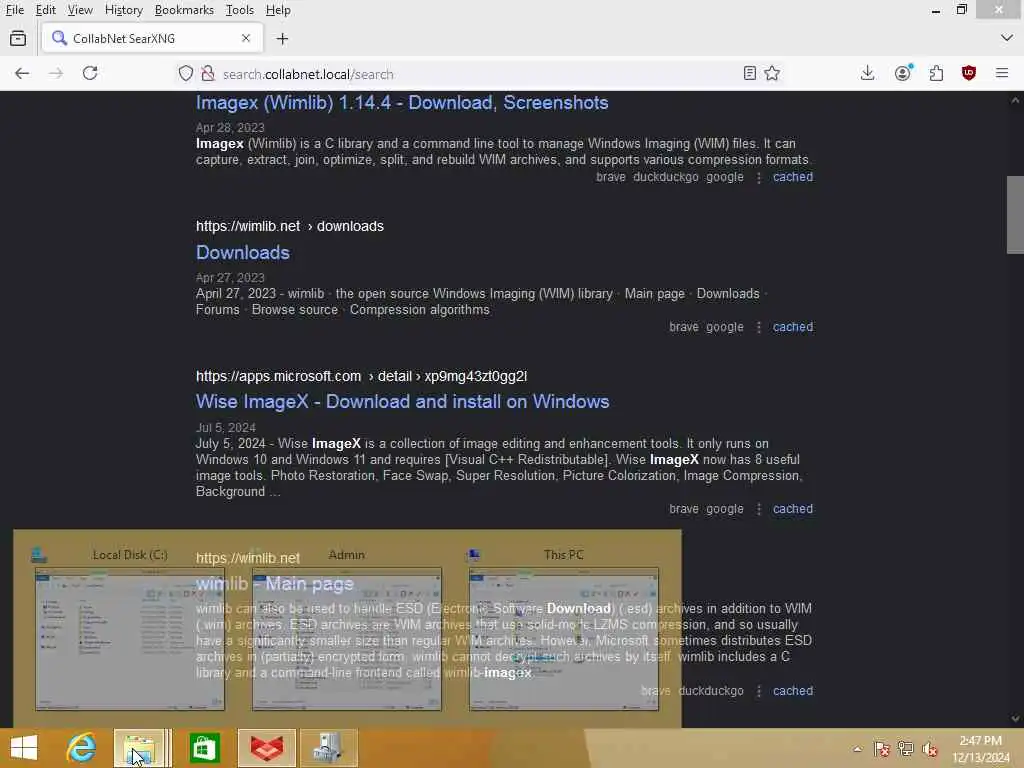
Task: Open cached link for Imagex (Wimlib) result
Action: pos(793,177)
